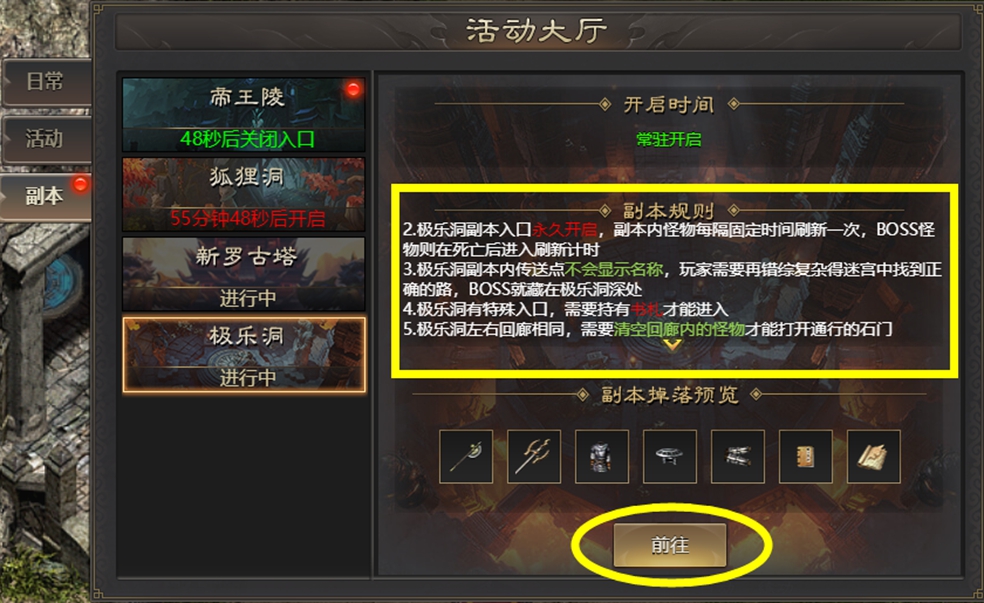
Task: Click red notification dot on 帝王陵
Action: (x=353, y=89)
